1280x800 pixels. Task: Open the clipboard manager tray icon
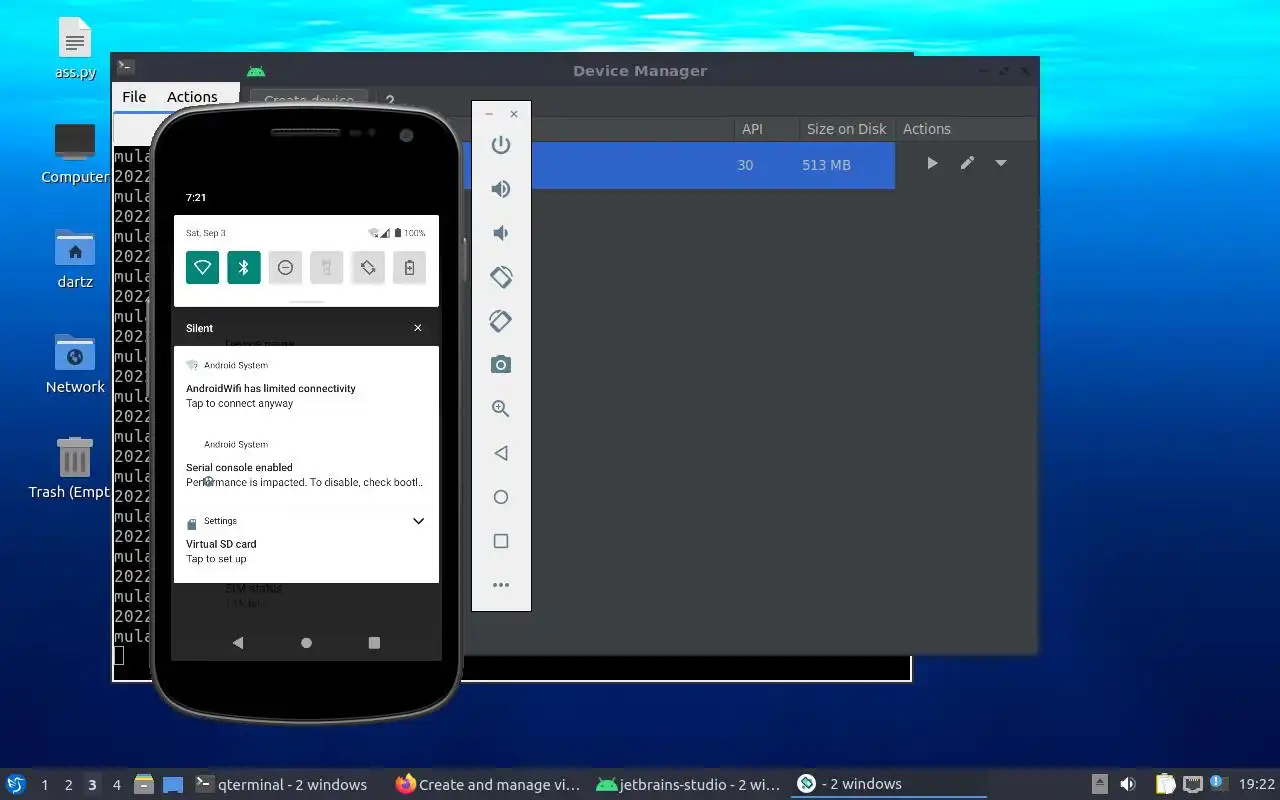(x=1165, y=784)
